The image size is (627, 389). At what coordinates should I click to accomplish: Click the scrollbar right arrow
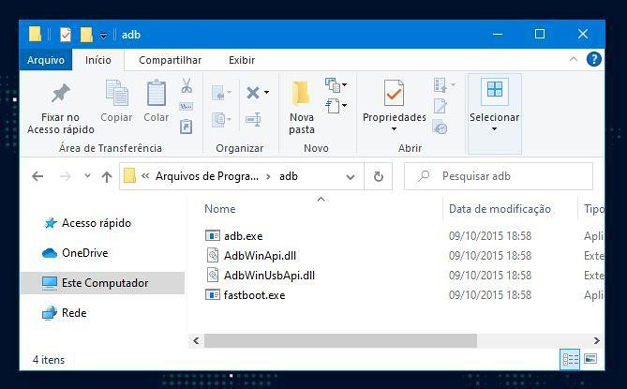click(x=596, y=341)
